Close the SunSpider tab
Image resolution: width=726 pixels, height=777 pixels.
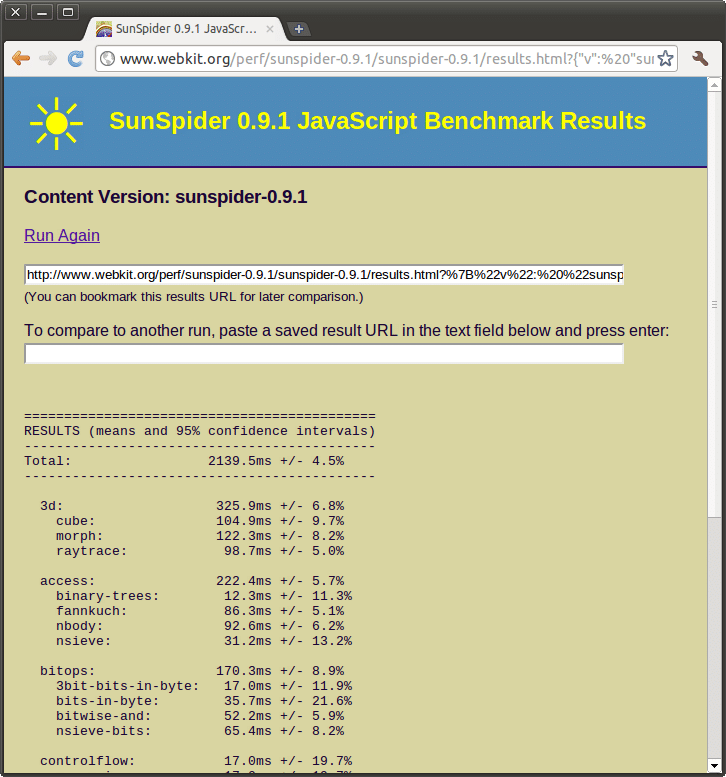tap(270, 29)
